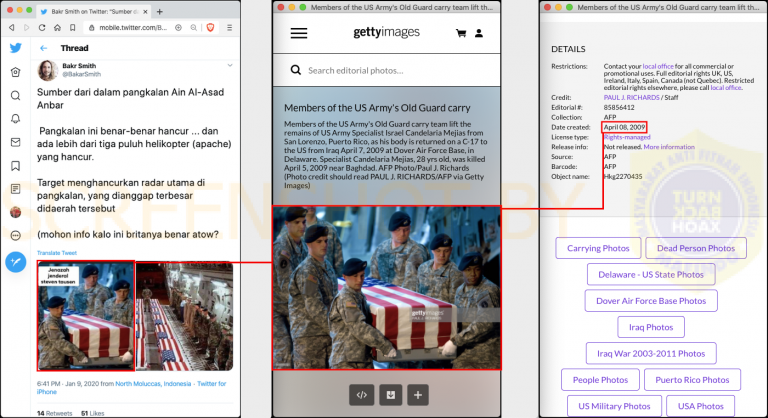Image resolution: width=768 pixels, height=418 pixels.
Task: Select the Bakr Smith on Twitter tab
Action: pos(93,11)
